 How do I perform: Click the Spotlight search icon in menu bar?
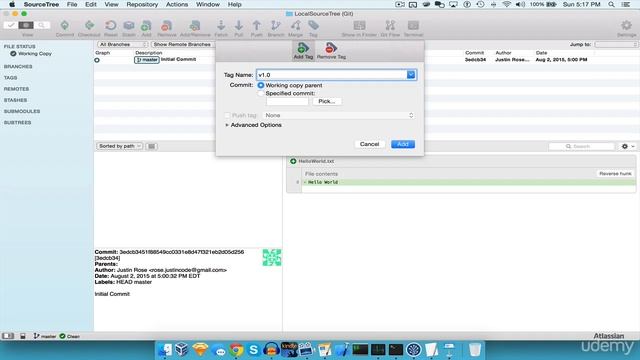[611, 4]
